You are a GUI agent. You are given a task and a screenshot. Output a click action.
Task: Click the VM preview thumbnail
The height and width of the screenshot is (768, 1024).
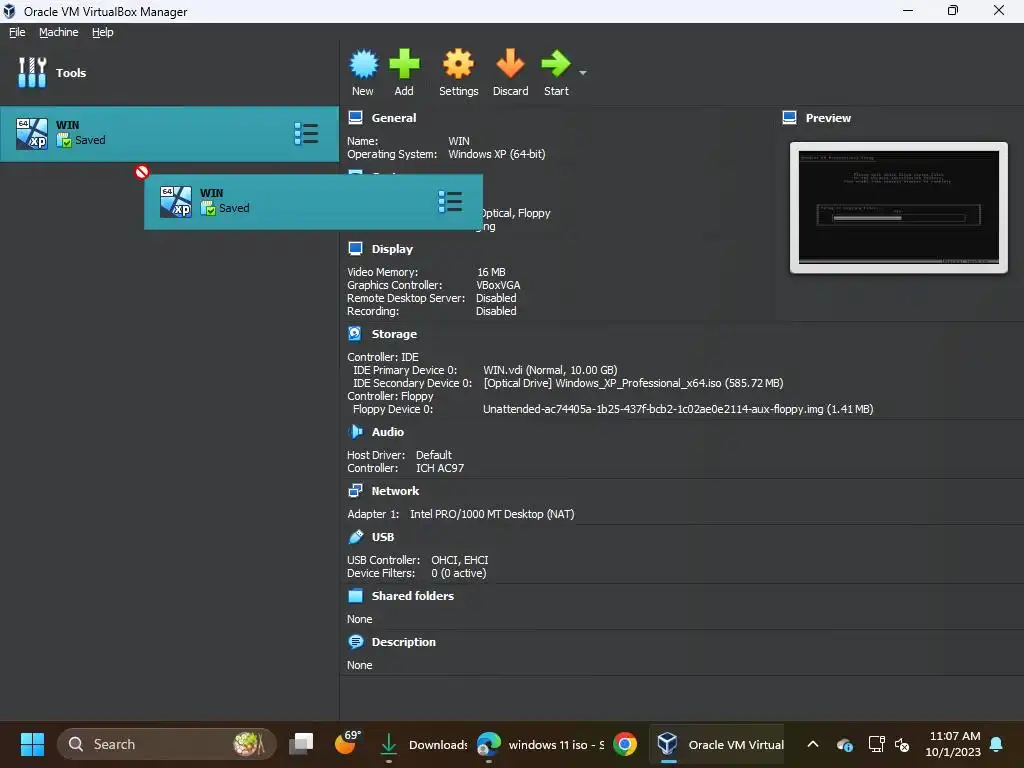pos(899,208)
